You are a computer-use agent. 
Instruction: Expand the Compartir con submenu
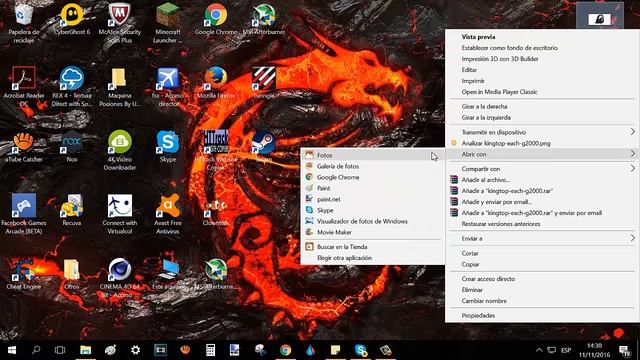point(542,169)
